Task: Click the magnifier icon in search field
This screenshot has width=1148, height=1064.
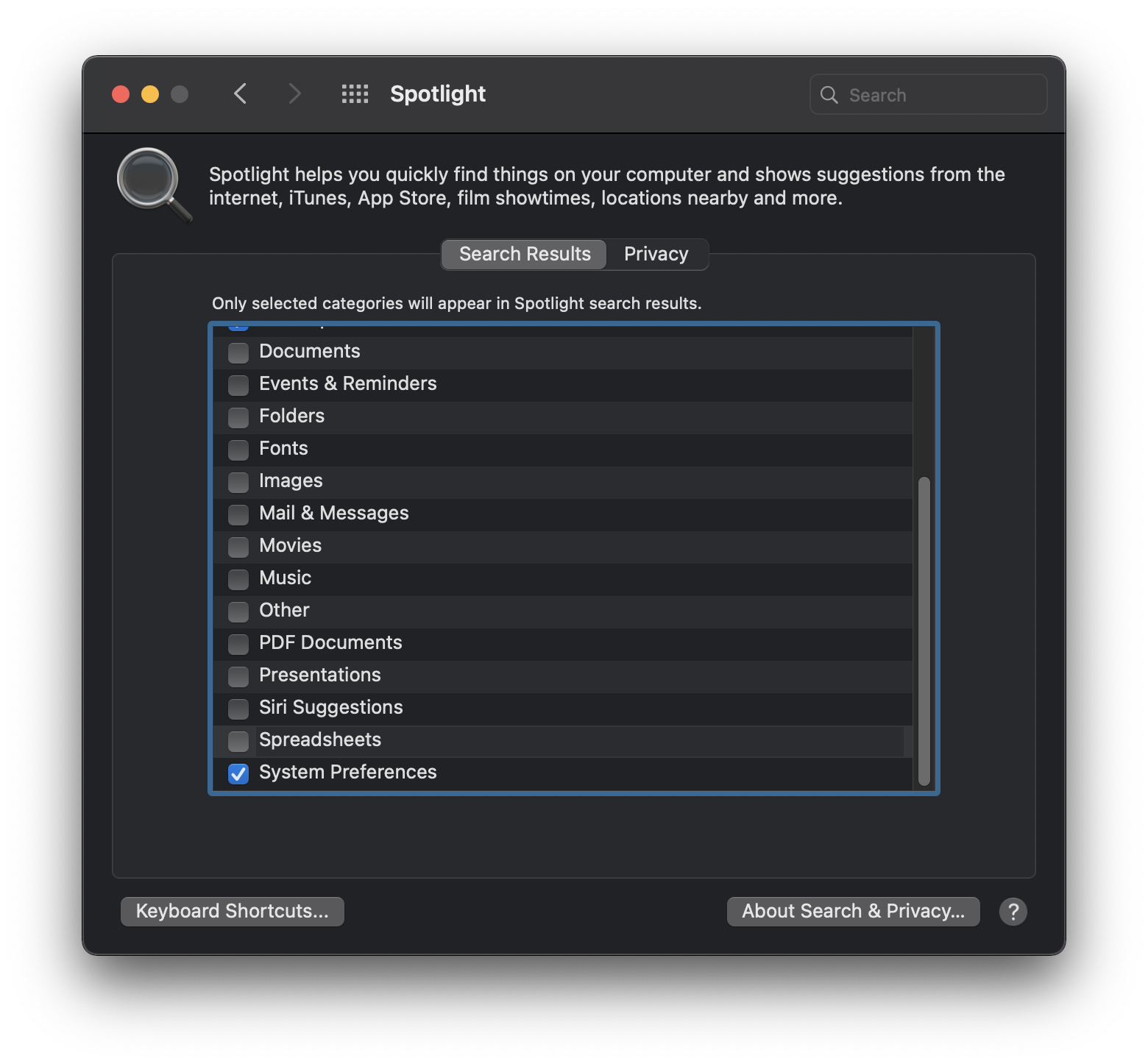Action: 829,95
